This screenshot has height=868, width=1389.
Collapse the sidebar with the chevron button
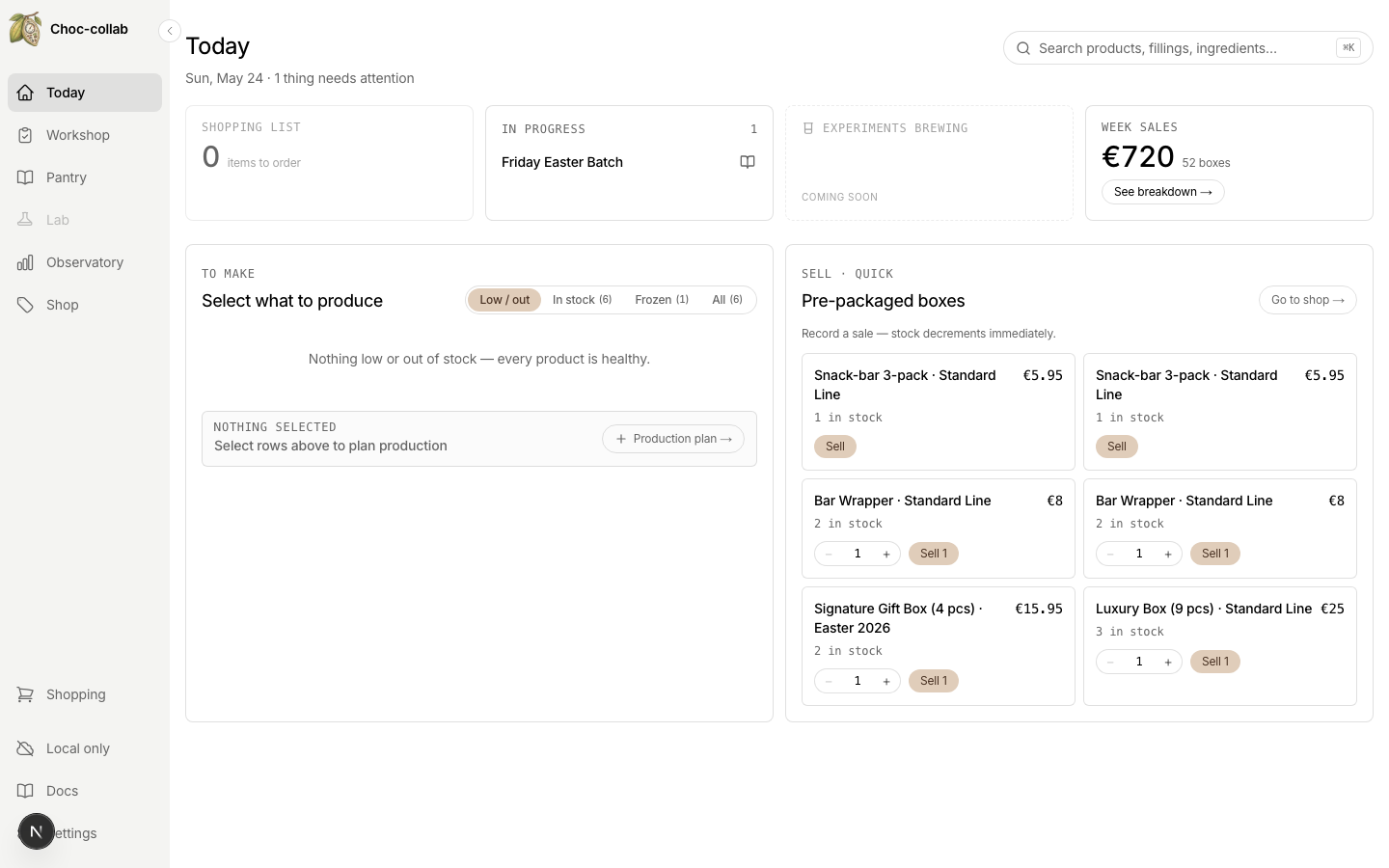point(170,31)
